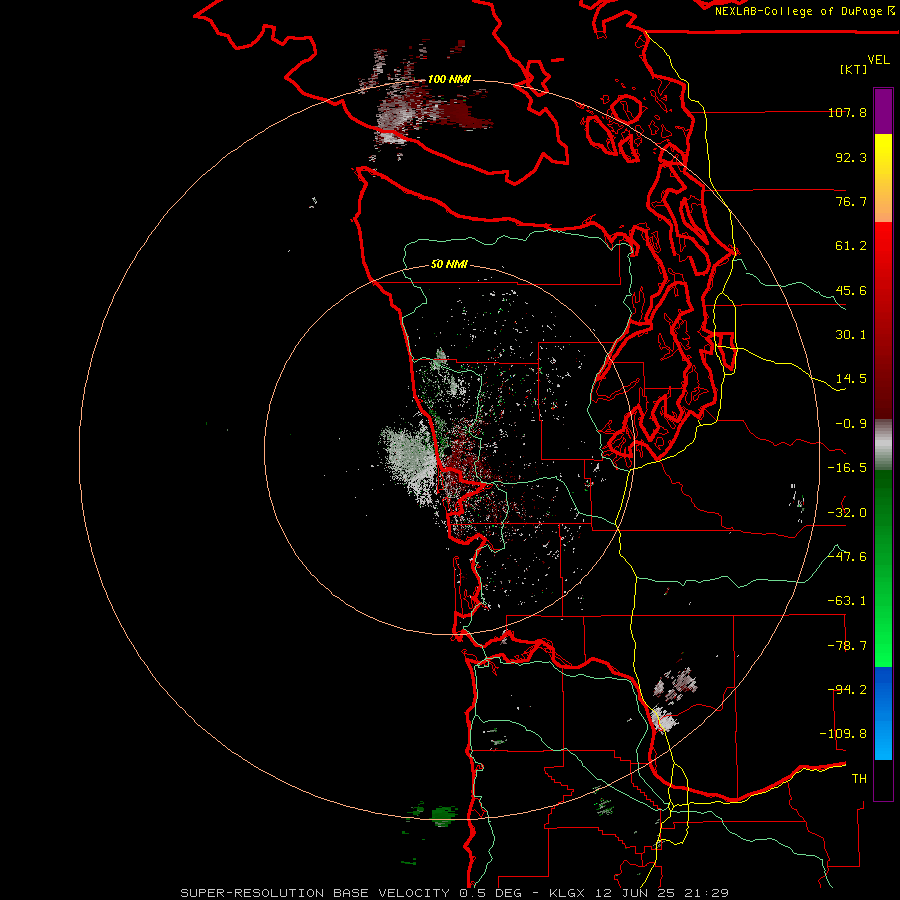900x900 pixels.
Task: Click the -32.0 velocity scale value
Action: click(847, 513)
